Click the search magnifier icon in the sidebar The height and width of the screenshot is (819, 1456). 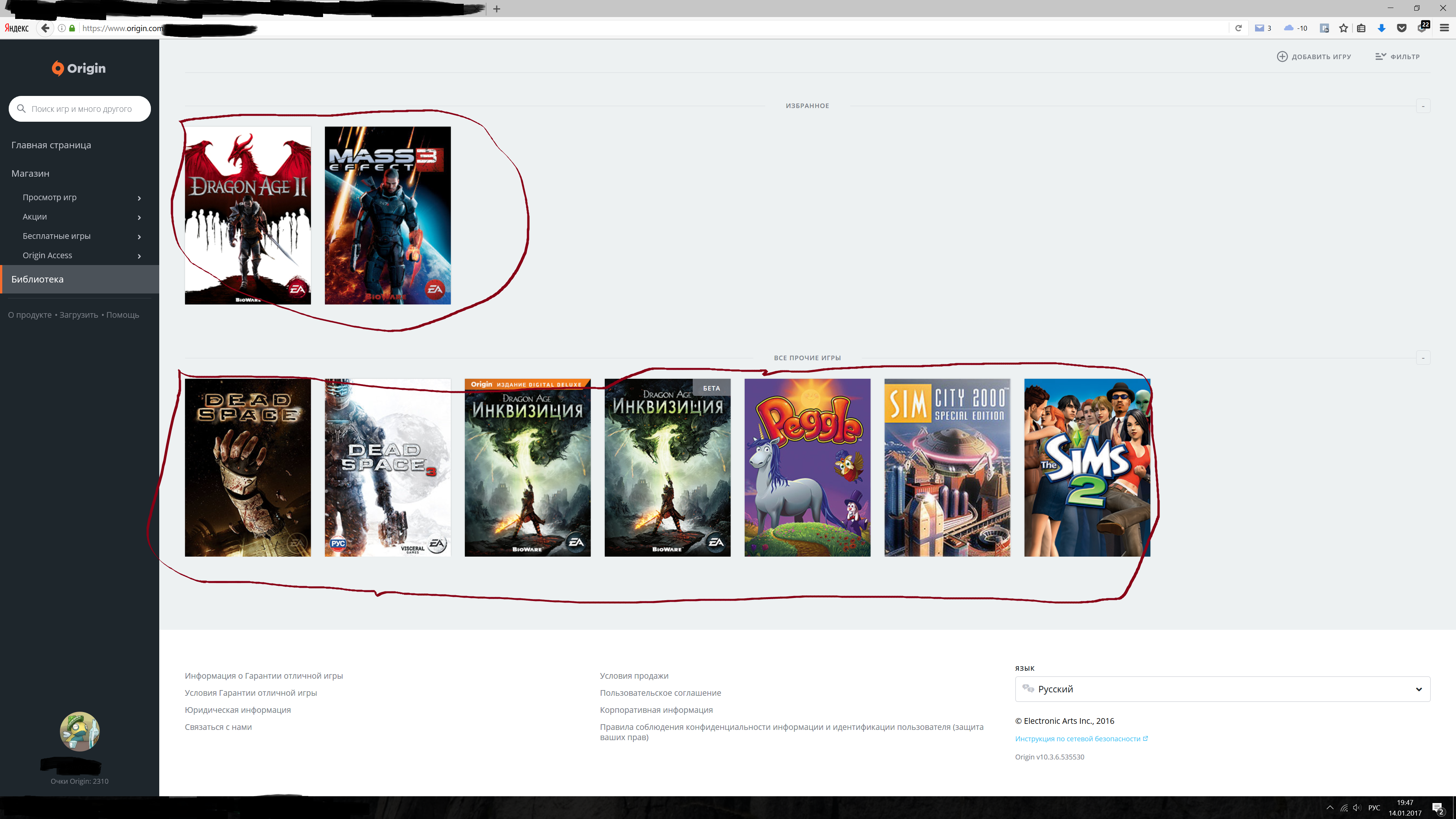(x=22, y=108)
